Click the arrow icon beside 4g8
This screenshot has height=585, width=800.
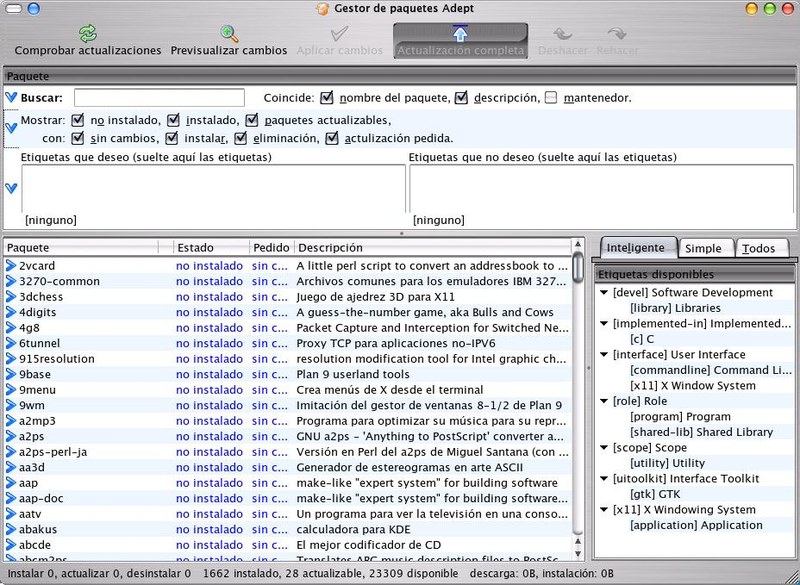pyautogui.click(x=11, y=327)
